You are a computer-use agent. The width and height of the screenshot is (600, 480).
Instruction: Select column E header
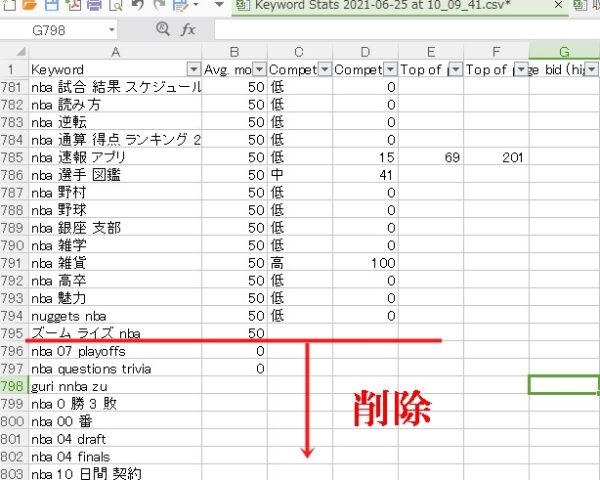(x=430, y=52)
